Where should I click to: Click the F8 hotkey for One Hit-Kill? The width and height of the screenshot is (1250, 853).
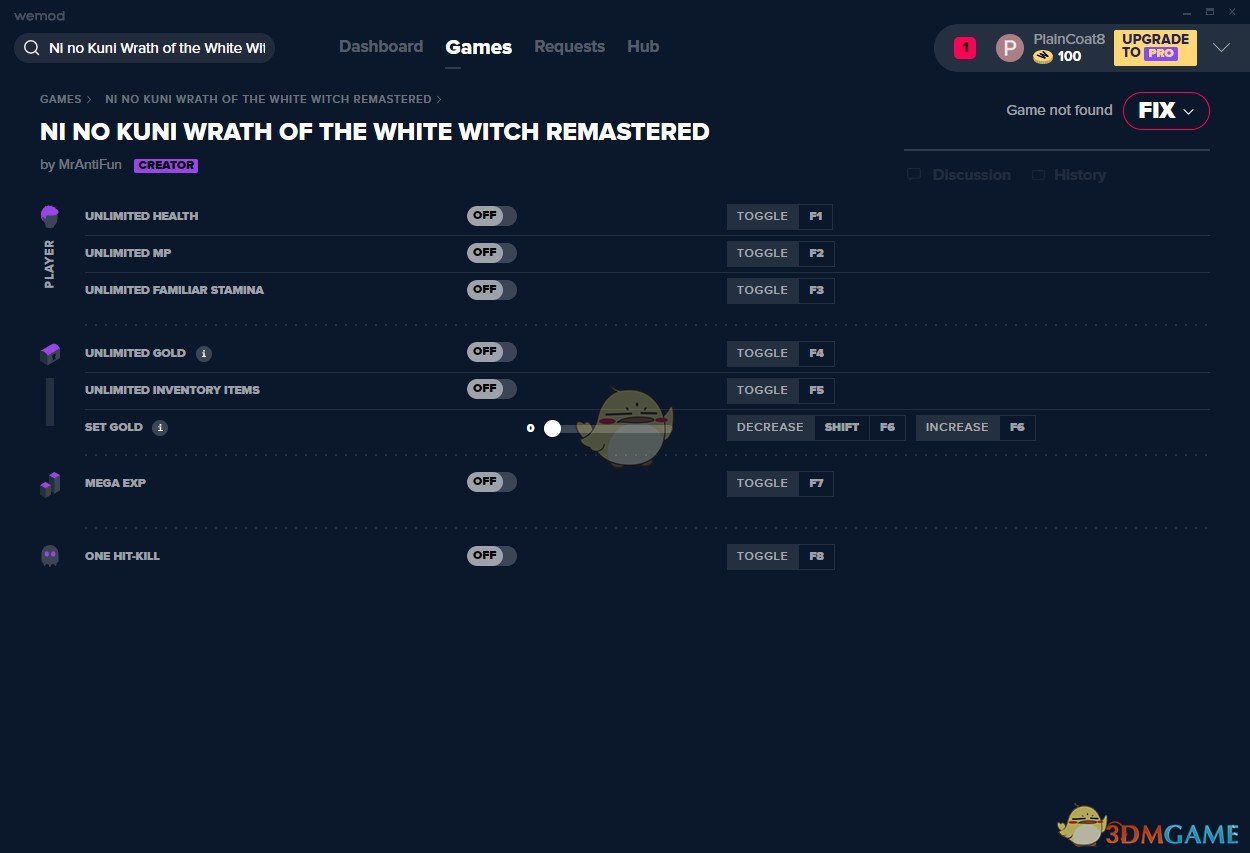tap(817, 557)
